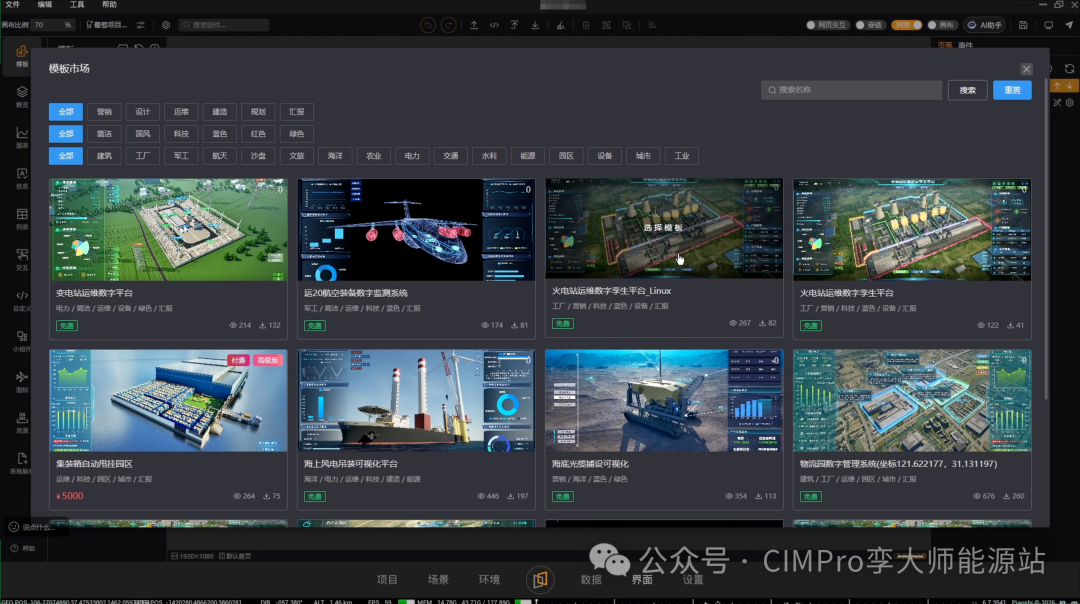The height and width of the screenshot is (604, 1080).
Task: Open the 集装箱自动甩挂园区 template thumbnail
Action: pyautogui.click(x=168, y=401)
